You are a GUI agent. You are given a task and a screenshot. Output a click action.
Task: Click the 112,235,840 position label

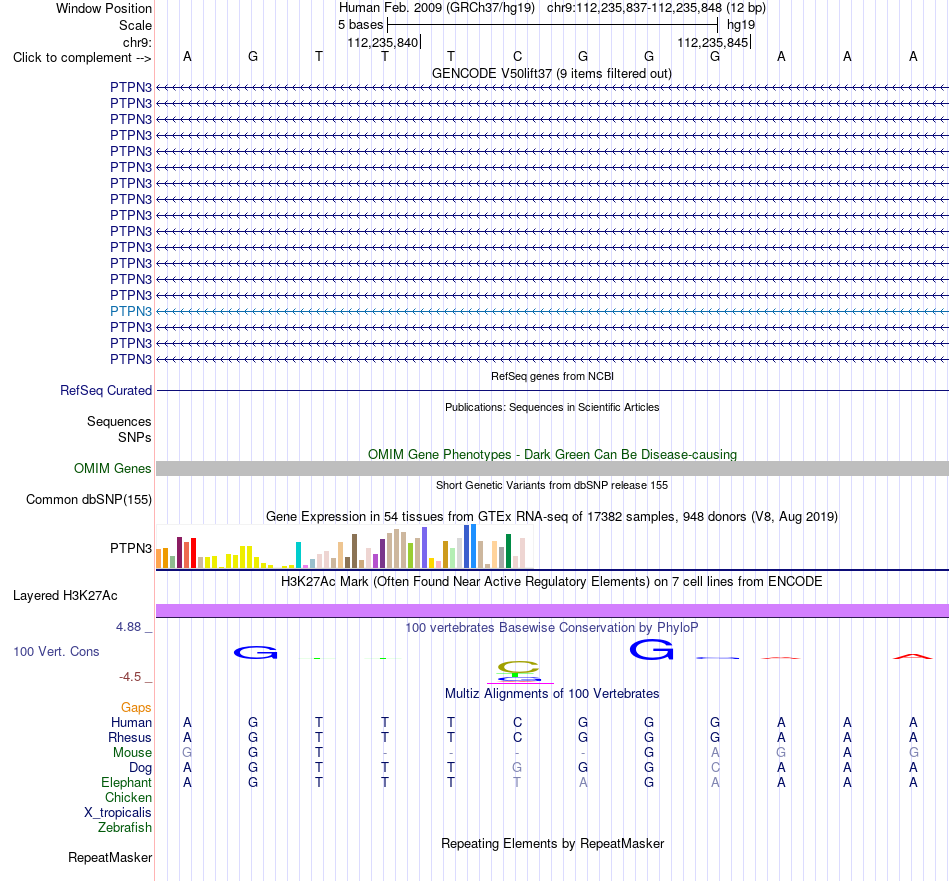(x=382, y=42)
